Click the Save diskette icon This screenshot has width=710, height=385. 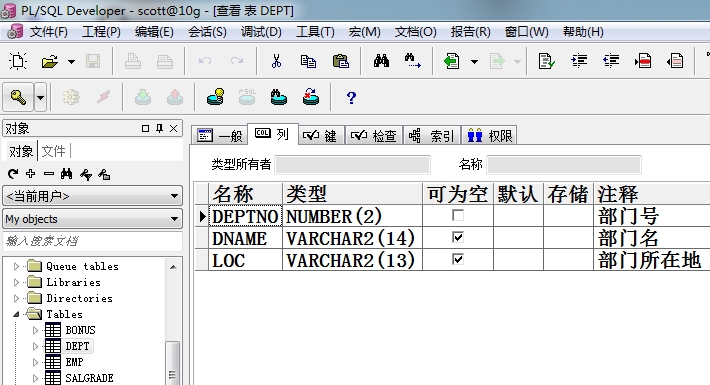point(93,61)
